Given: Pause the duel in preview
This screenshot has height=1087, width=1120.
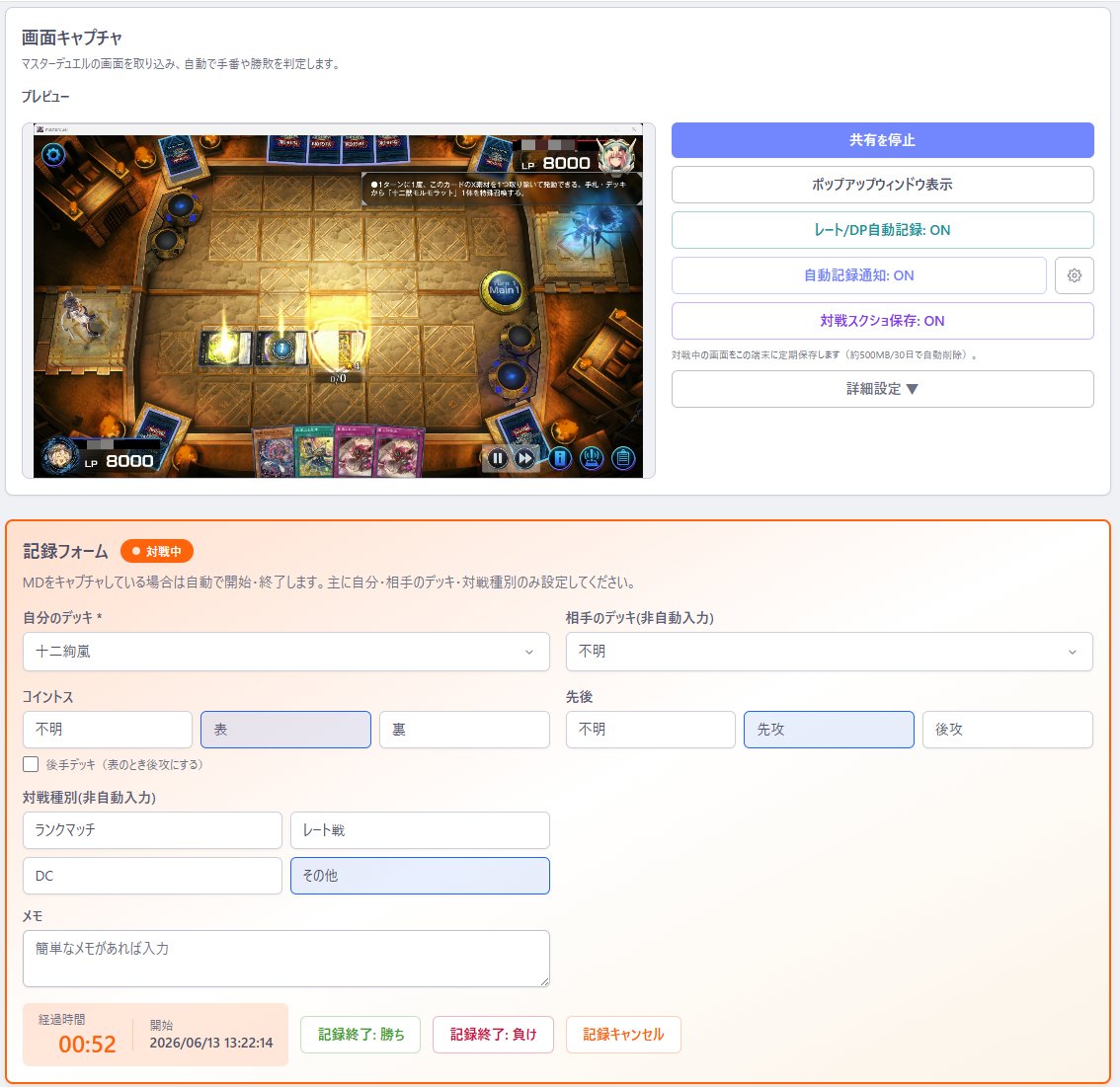Looking at the screenshot, I should (x=497, y=458).
